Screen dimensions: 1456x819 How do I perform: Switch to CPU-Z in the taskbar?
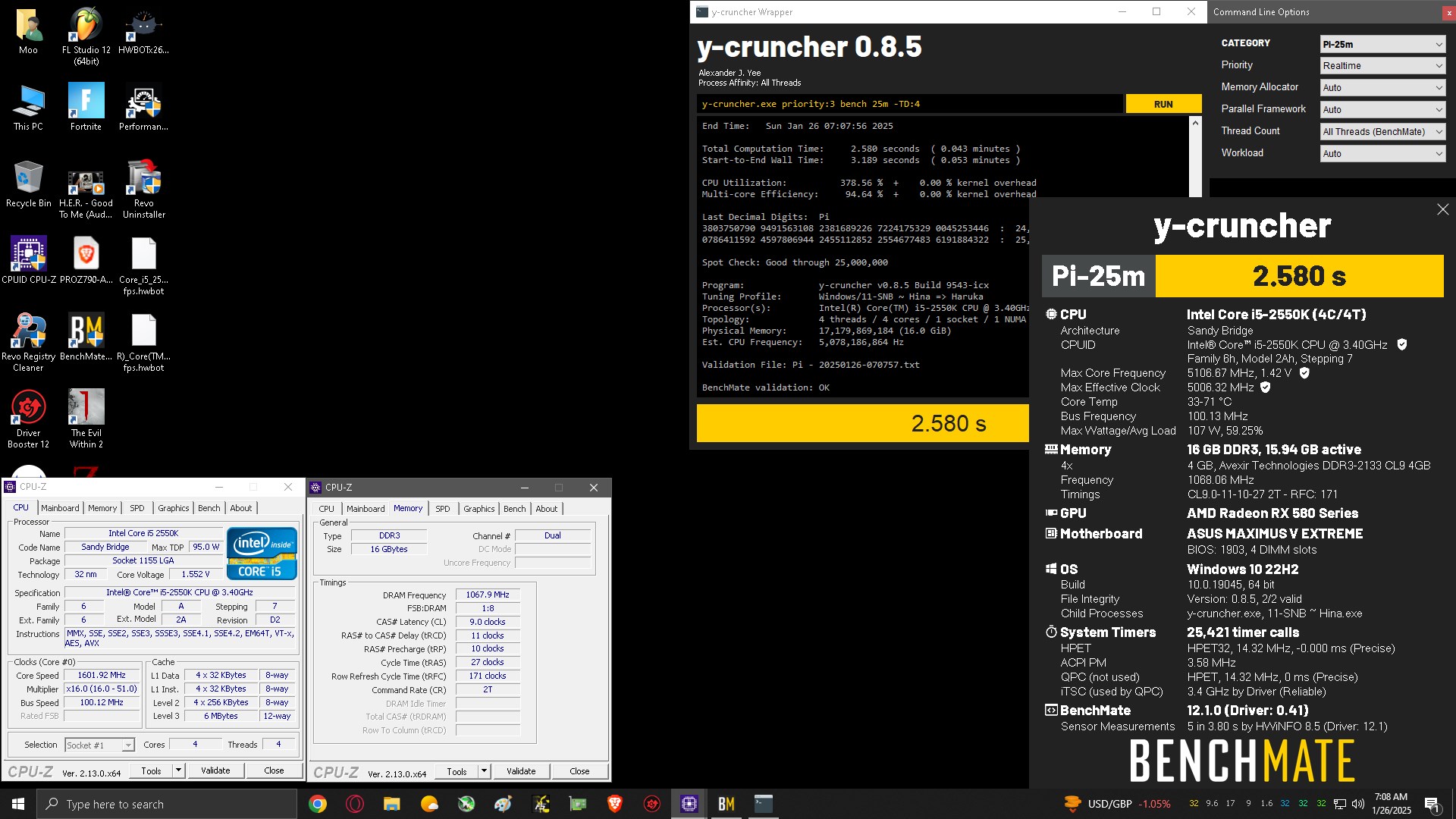coord(689,804)
